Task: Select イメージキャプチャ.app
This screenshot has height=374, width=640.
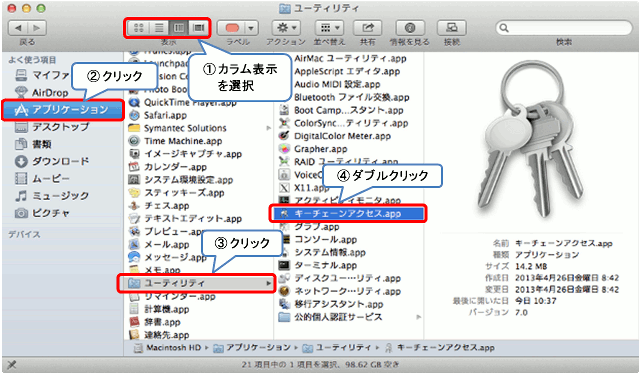Action: pyautogui.click(x=185, y=154)
